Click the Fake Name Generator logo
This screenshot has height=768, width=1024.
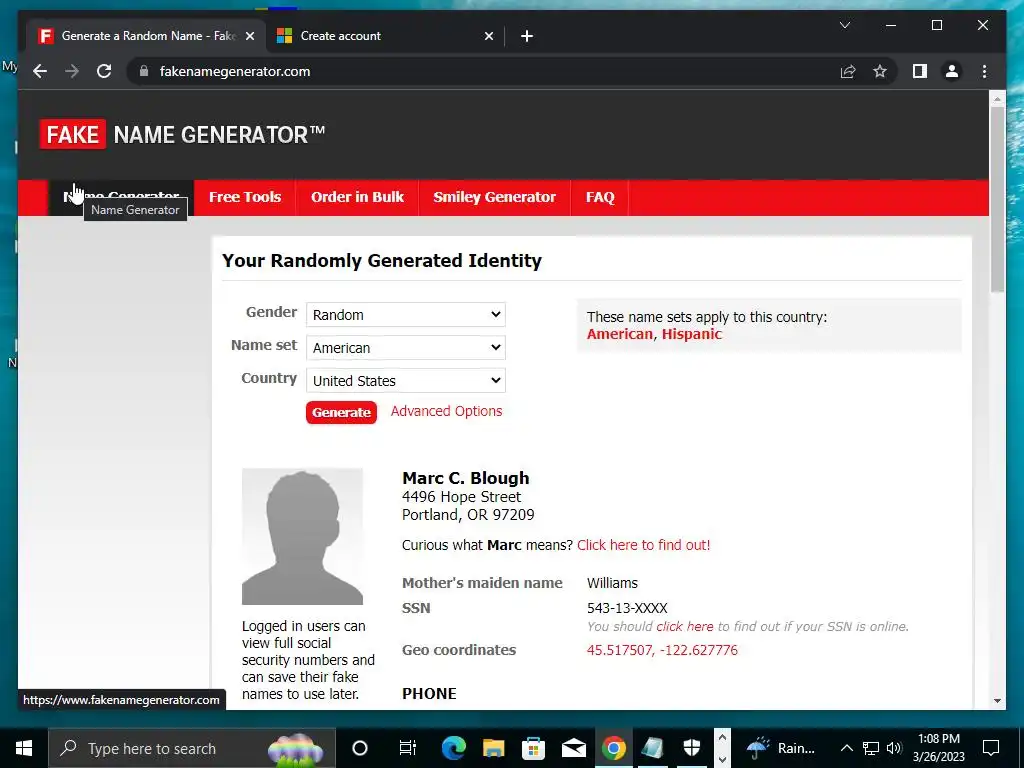(182, 135)
